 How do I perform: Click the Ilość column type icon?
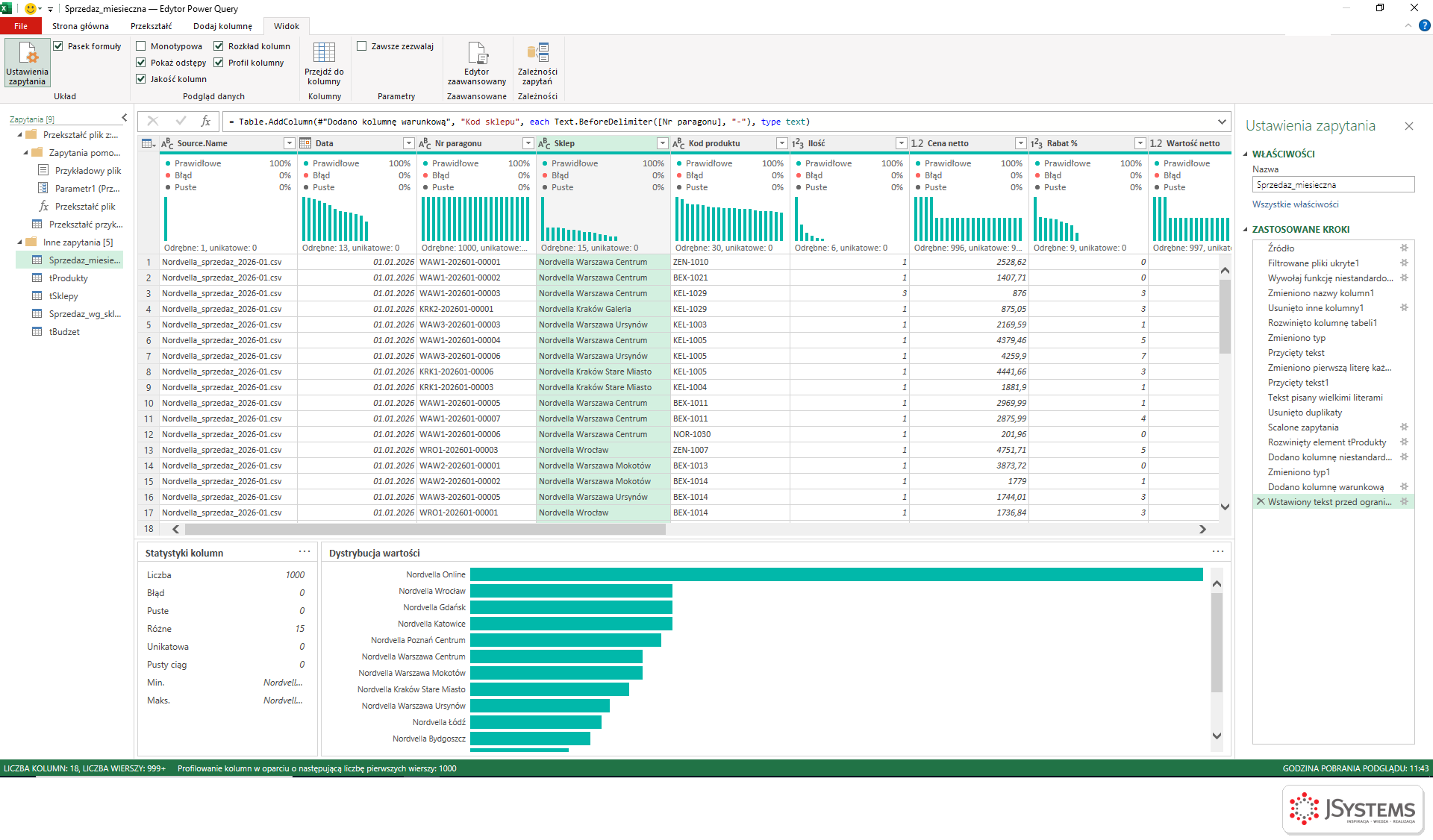[x=798, y=143]
